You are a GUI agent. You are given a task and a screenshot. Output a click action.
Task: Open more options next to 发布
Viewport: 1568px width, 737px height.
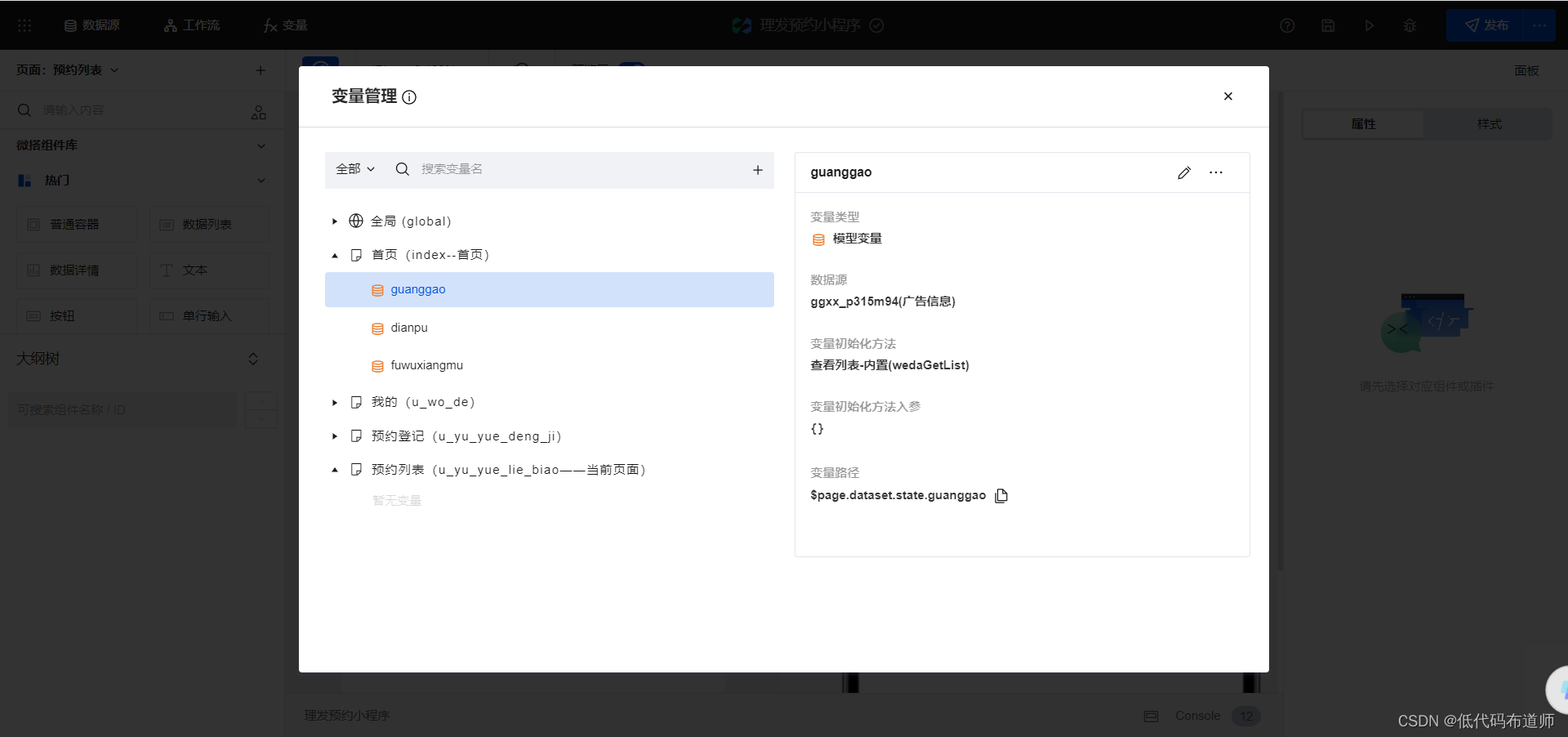point(1539,25)
